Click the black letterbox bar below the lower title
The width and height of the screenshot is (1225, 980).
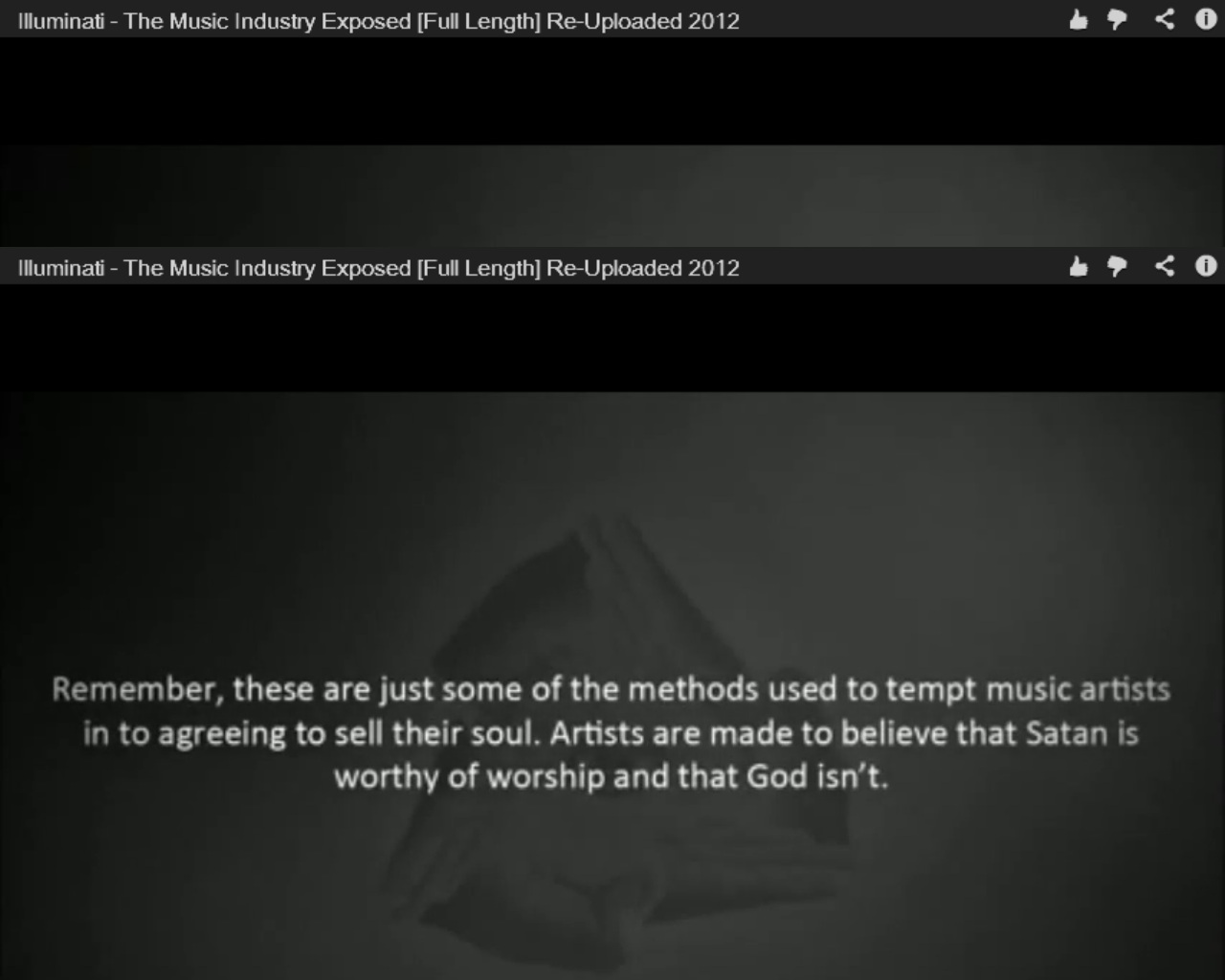[612, 338]
